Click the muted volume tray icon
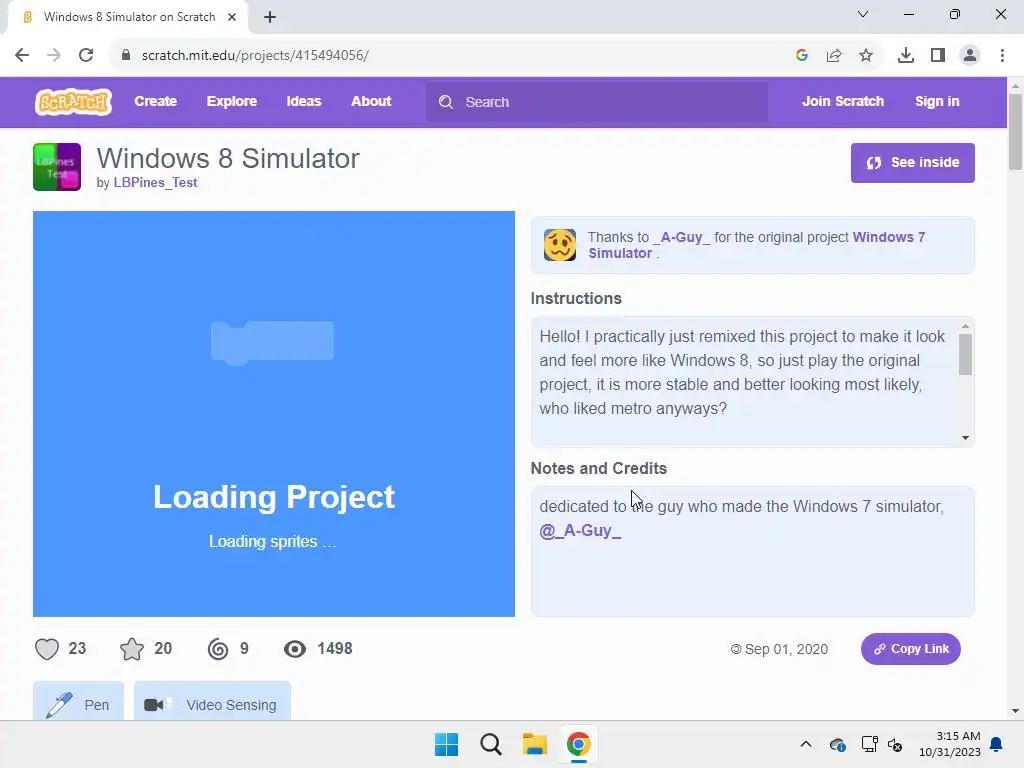Screen dimensions: 1024x768 point(895,744)
